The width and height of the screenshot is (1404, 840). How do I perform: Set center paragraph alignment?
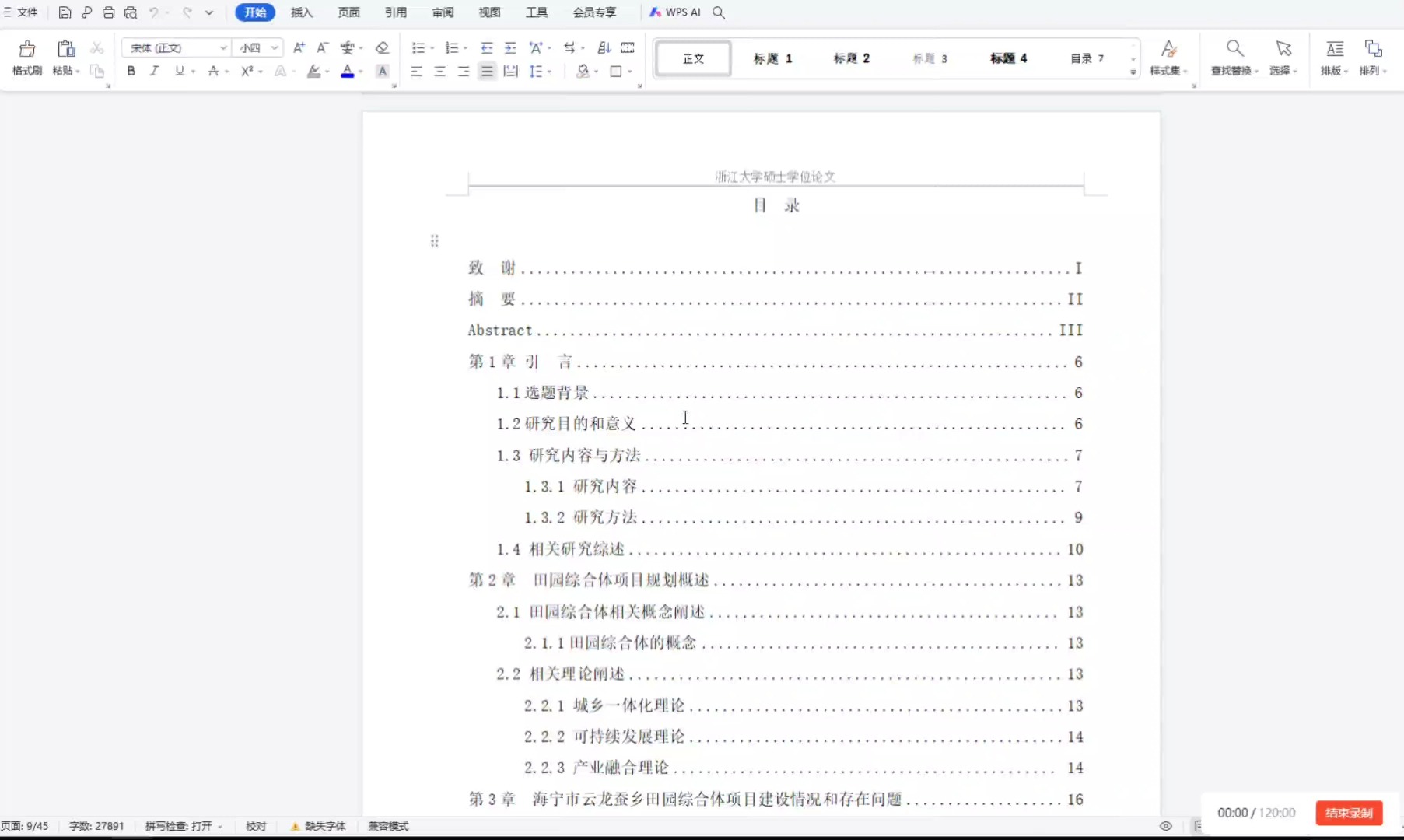440,72
